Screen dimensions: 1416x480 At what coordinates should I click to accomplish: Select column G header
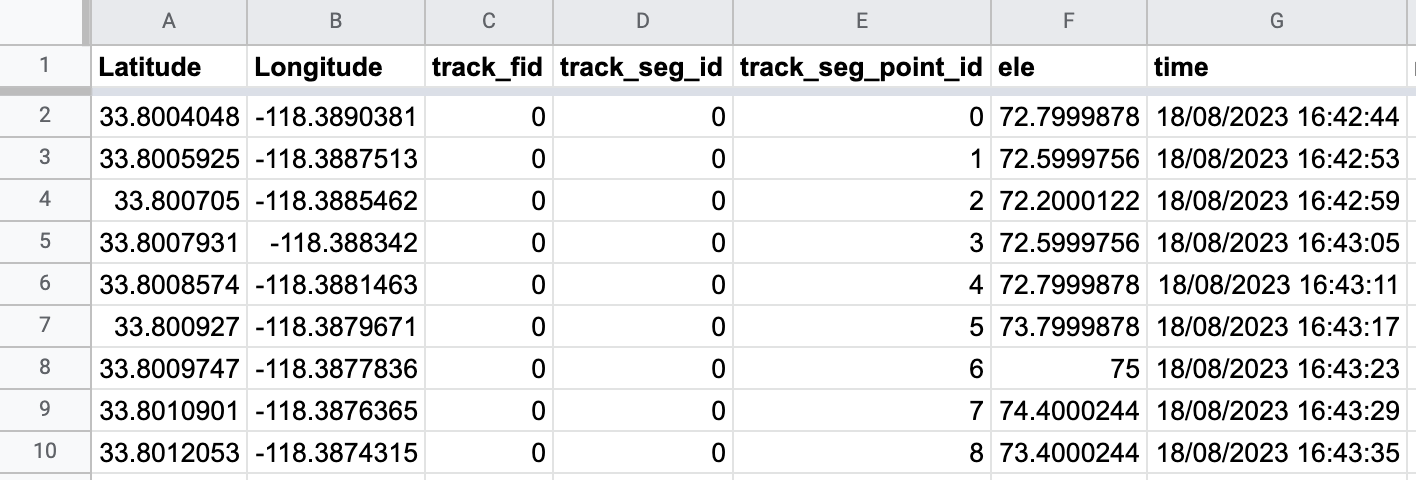(1276, 21)
